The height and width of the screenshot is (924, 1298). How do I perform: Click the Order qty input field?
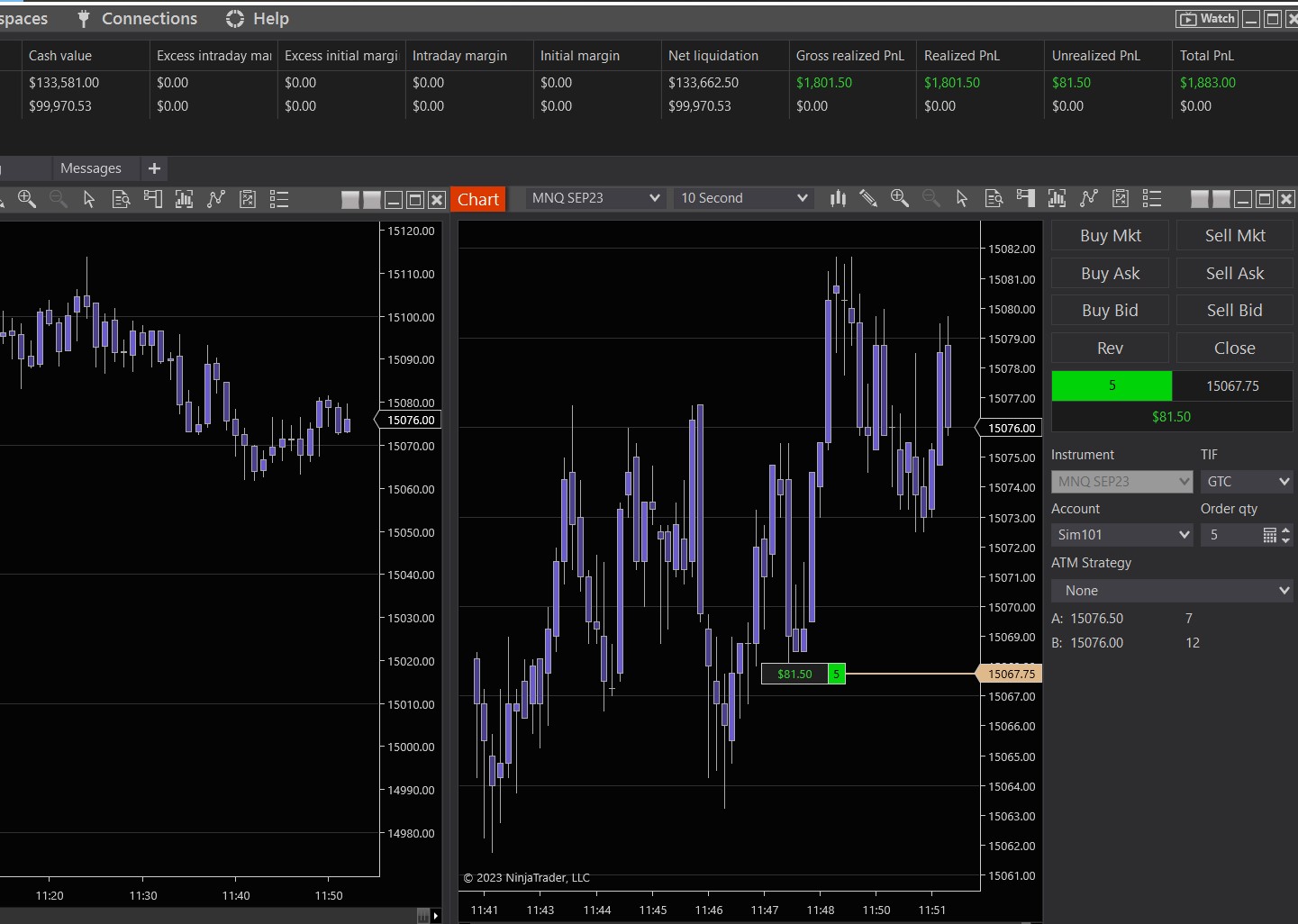coord(1230,535)
